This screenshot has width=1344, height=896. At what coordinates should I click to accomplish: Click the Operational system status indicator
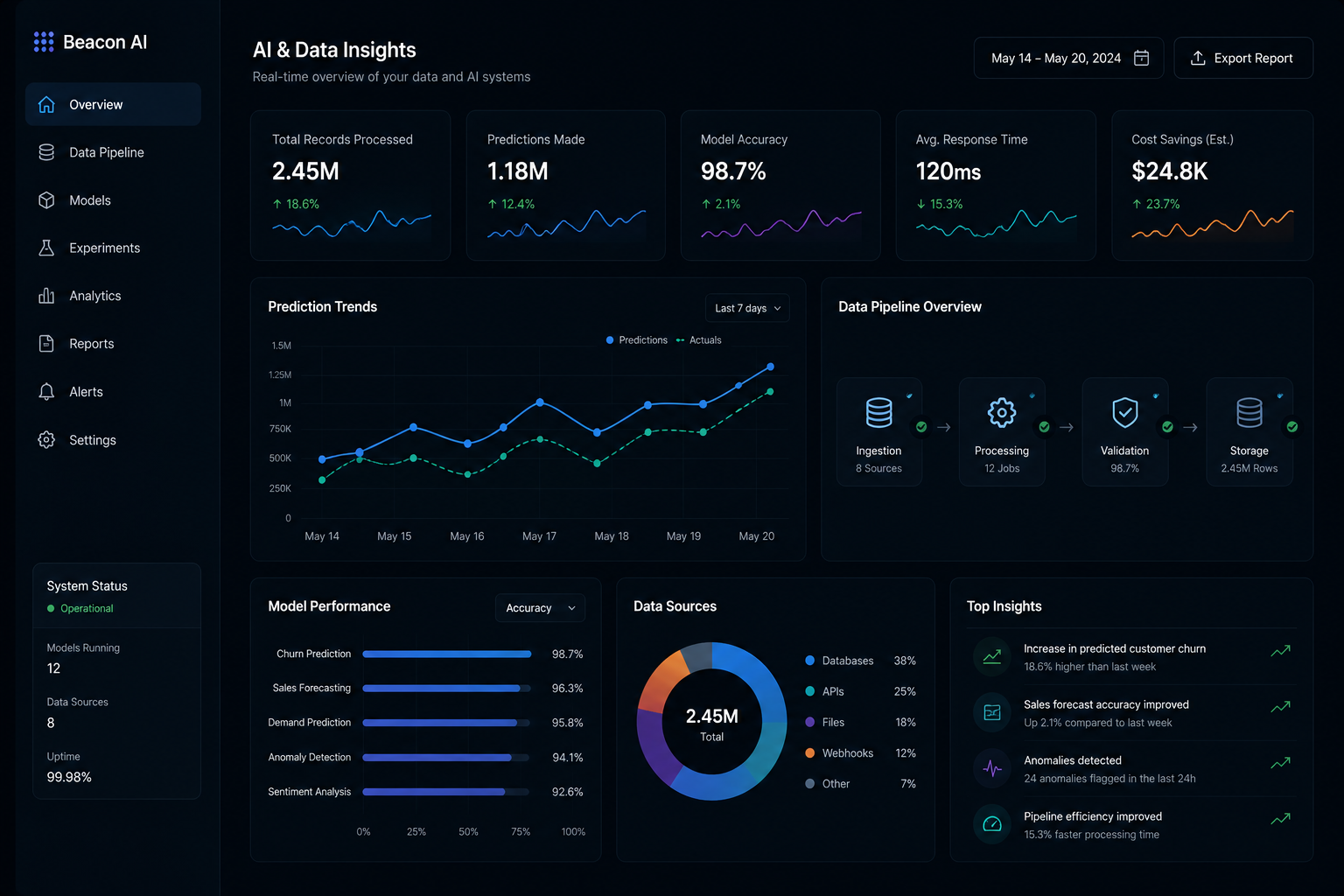(80, 608)
